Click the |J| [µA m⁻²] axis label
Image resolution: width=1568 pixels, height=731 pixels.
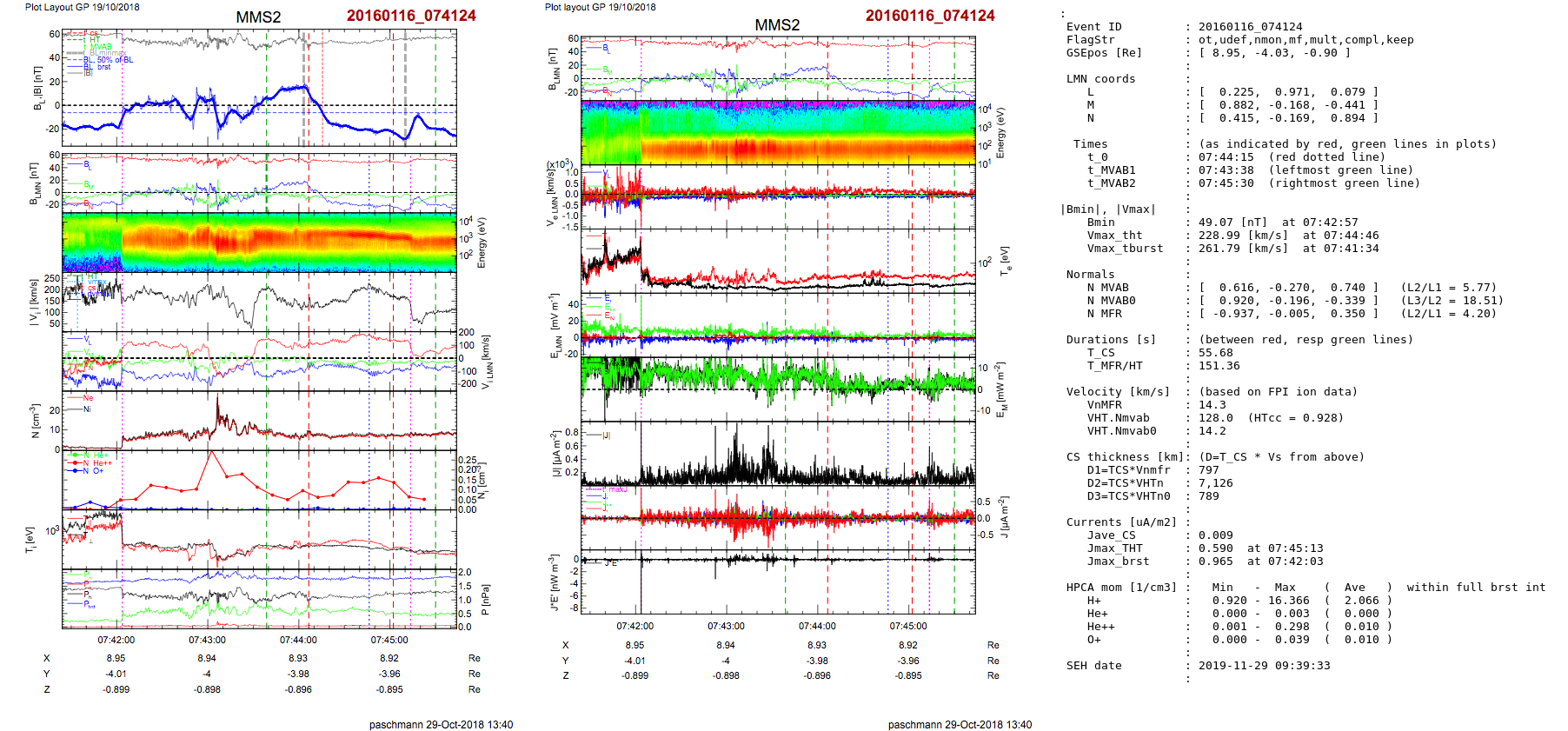553,454
